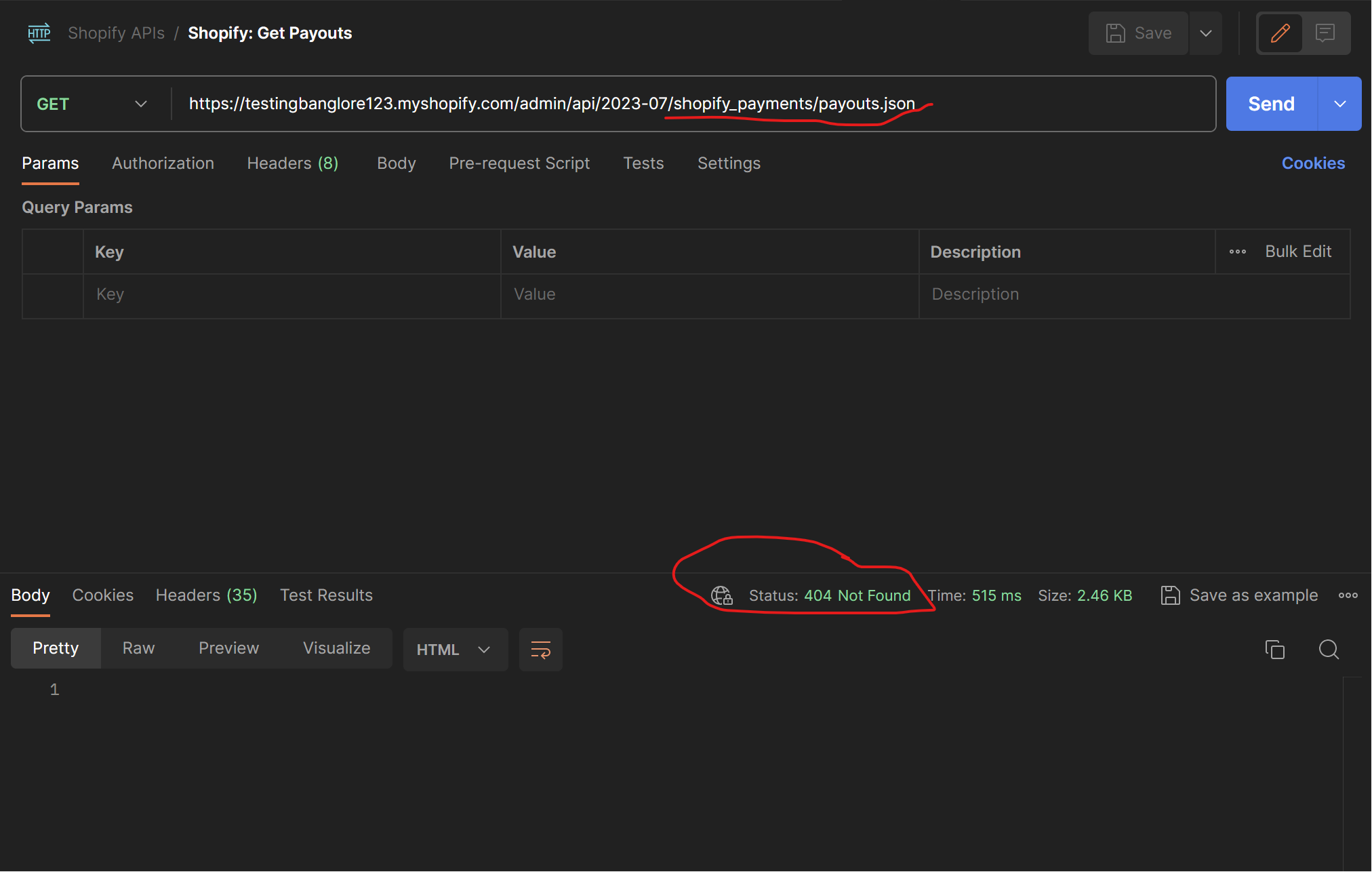Screen dimensions: 1372x872
Task: Open the Send button dropdown arrow
Action: [1339, 104]
